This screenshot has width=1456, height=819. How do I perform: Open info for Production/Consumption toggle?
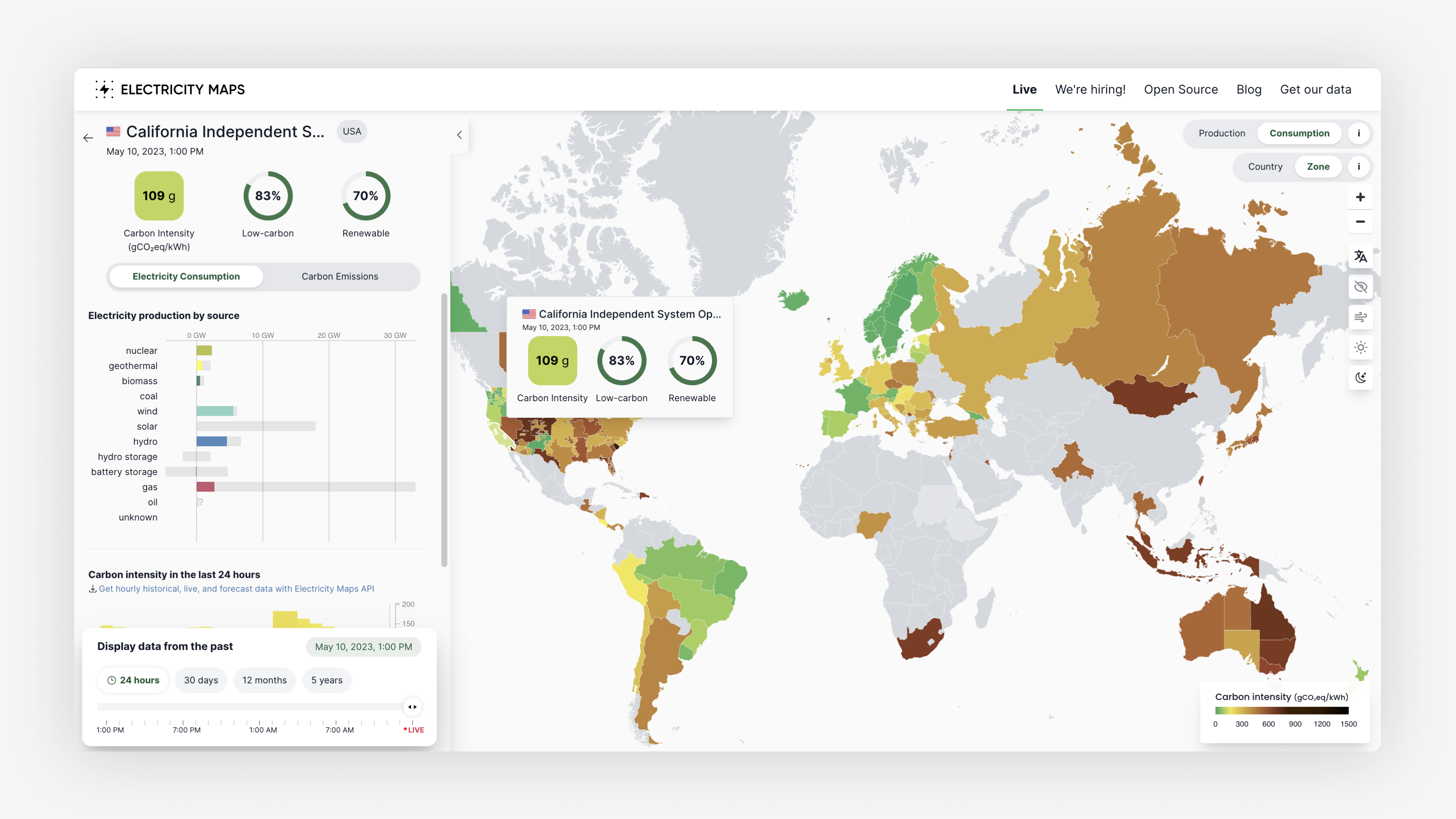pos(1359,133)
